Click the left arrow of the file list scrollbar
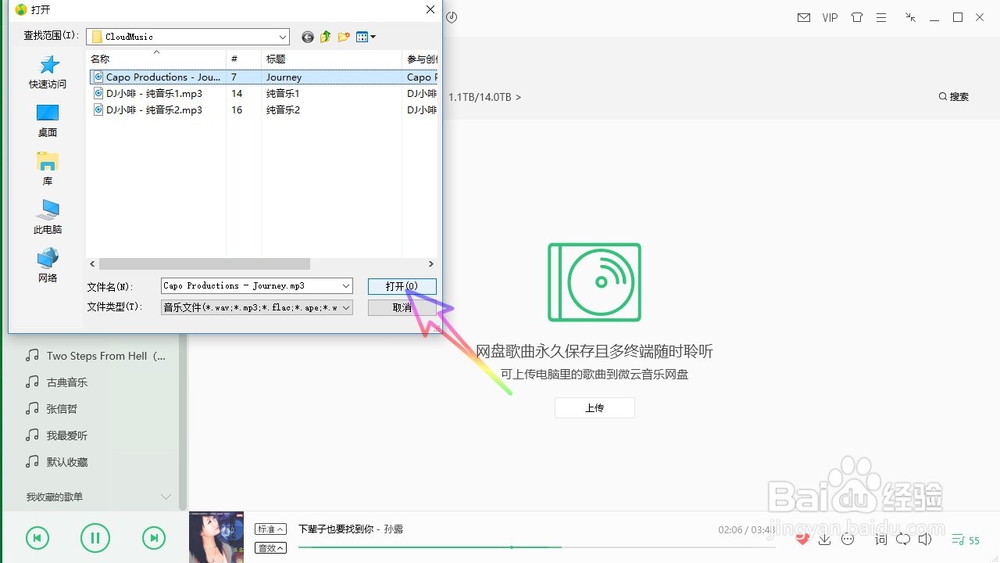1000x563 pixels. click(x=92, y=264)
